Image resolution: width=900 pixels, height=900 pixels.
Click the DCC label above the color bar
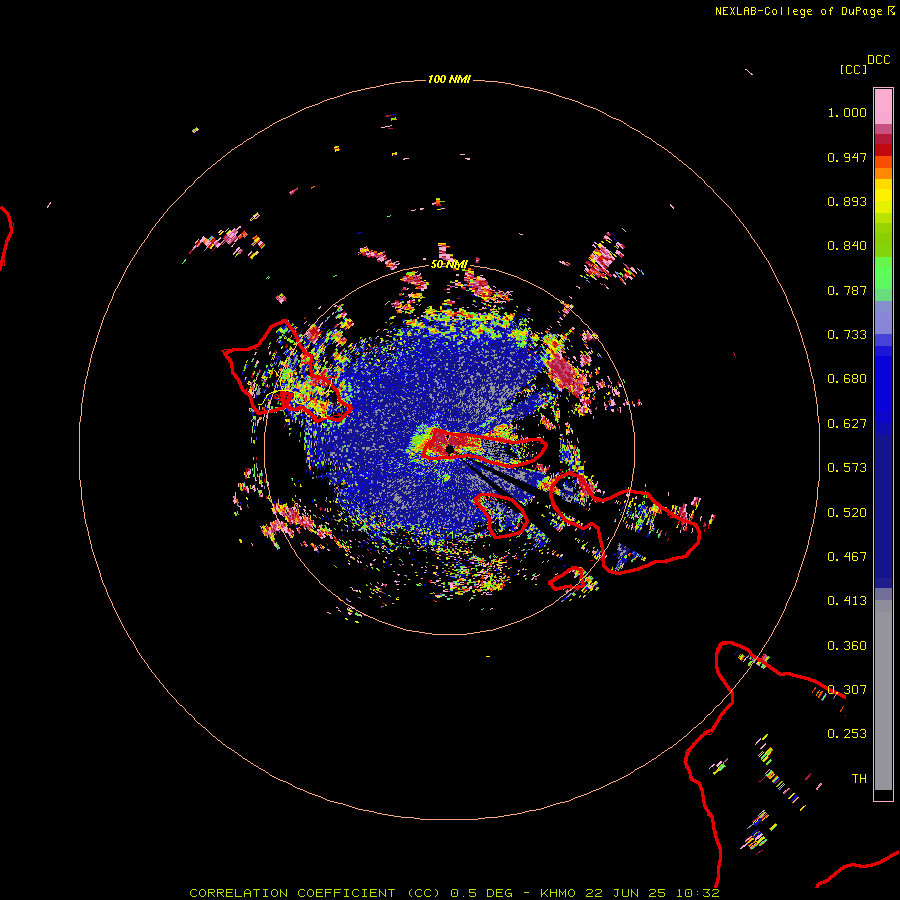click(878, 60)
